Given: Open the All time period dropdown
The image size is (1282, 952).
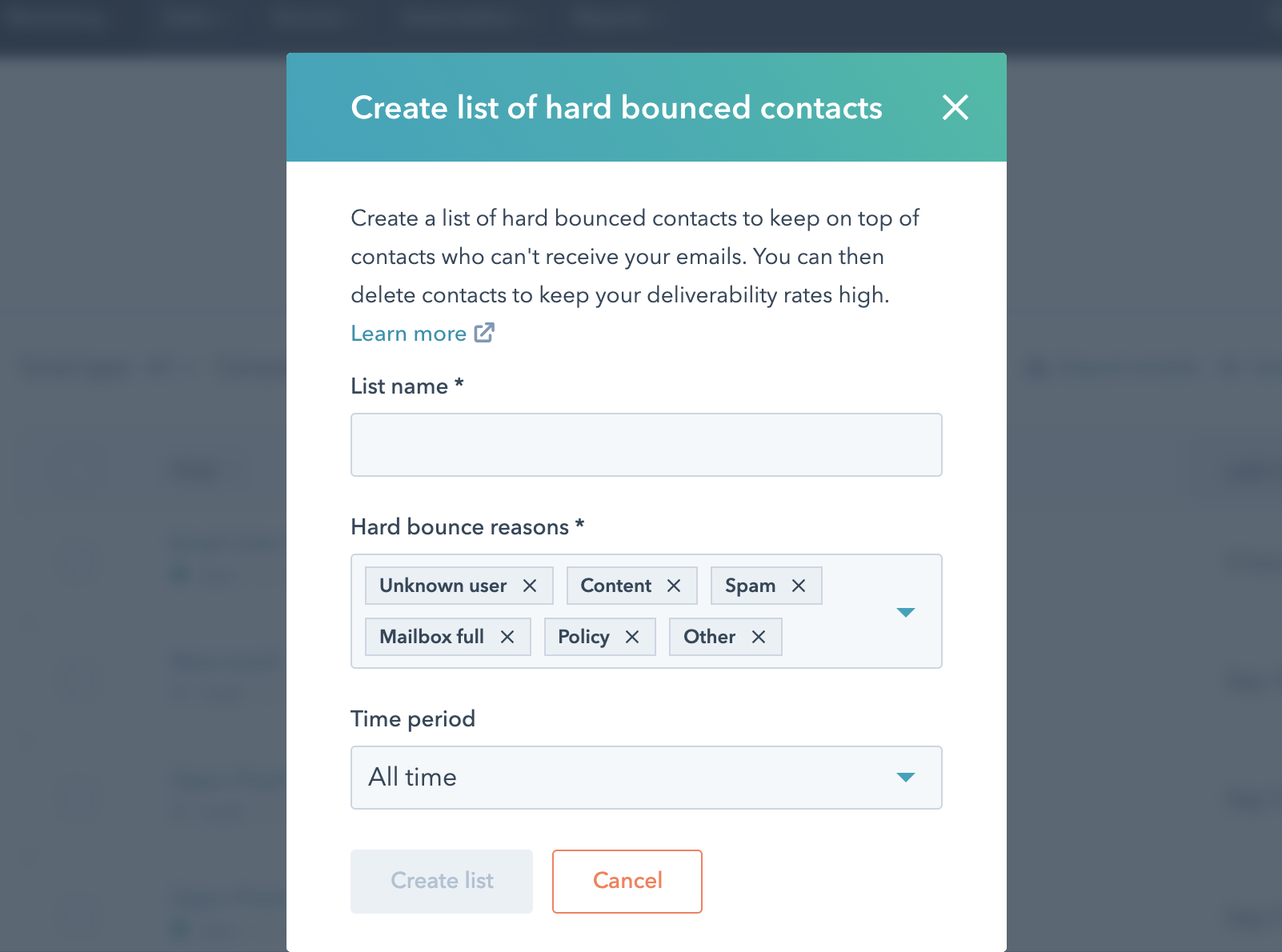Looking at the screenshot, I should click(624, 778).
